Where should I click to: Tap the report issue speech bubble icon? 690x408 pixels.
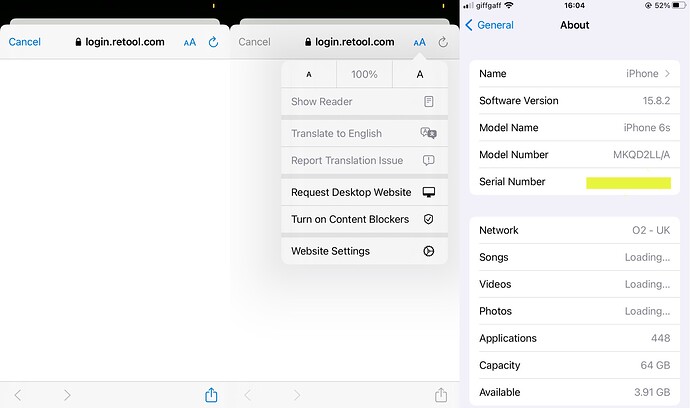point(429,160)
